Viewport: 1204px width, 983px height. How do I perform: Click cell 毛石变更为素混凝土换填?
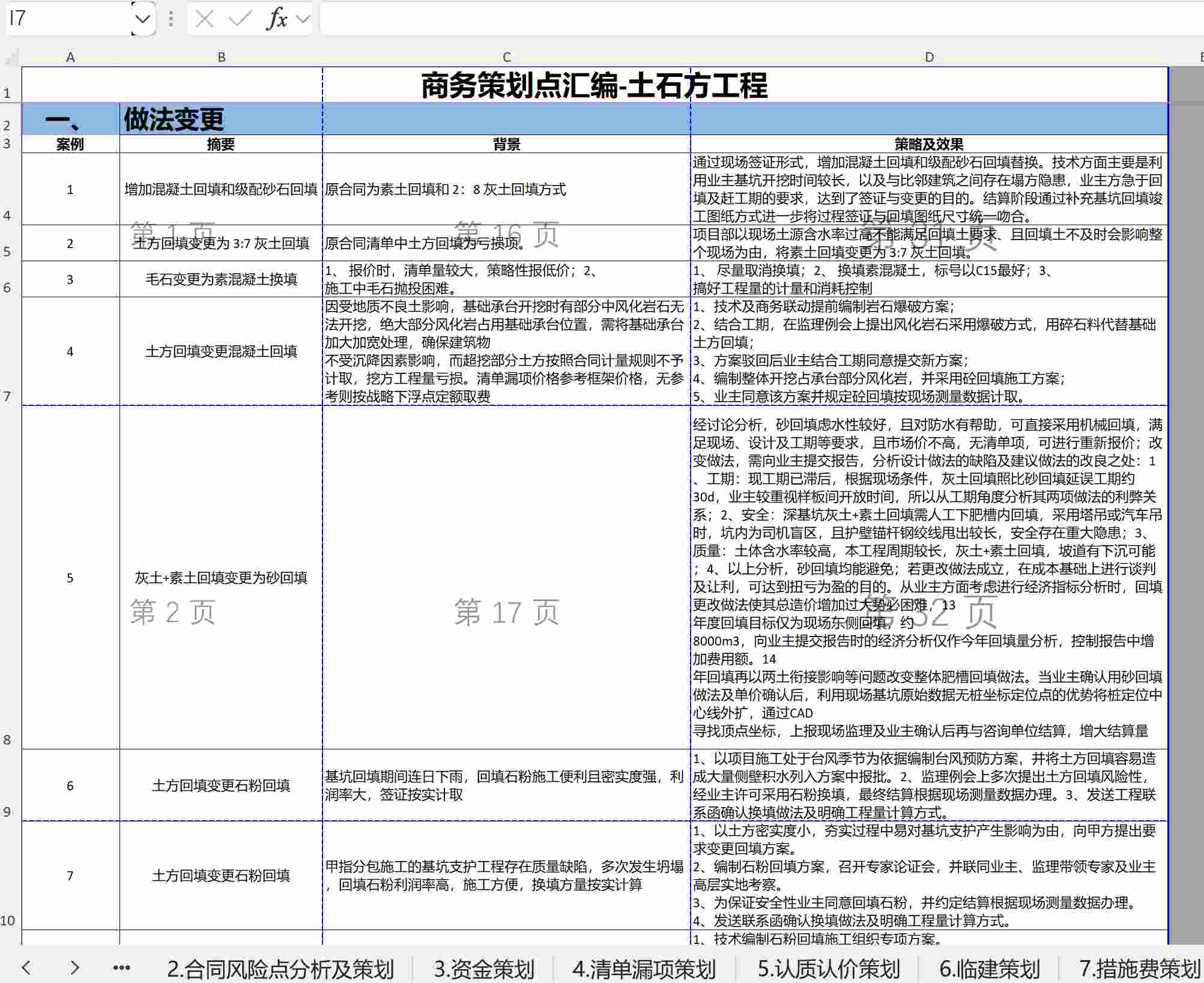click(x=221, y=279)
